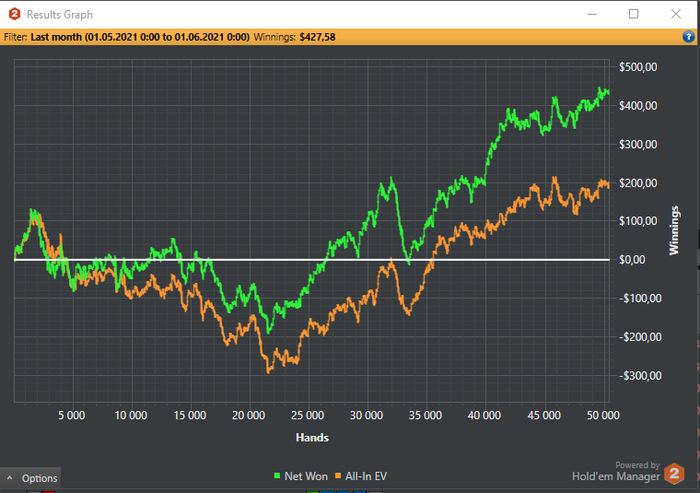Click the $100,00 axis label
Image resolution: width=700 pixels, height=493 pixels.
[x=638, y=221]
